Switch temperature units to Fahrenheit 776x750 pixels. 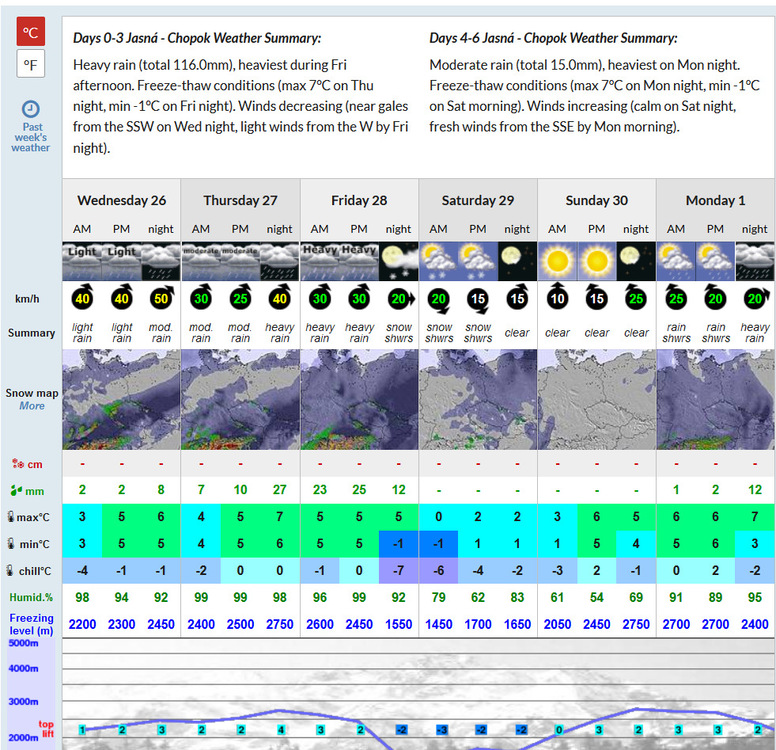coord(31,64)
